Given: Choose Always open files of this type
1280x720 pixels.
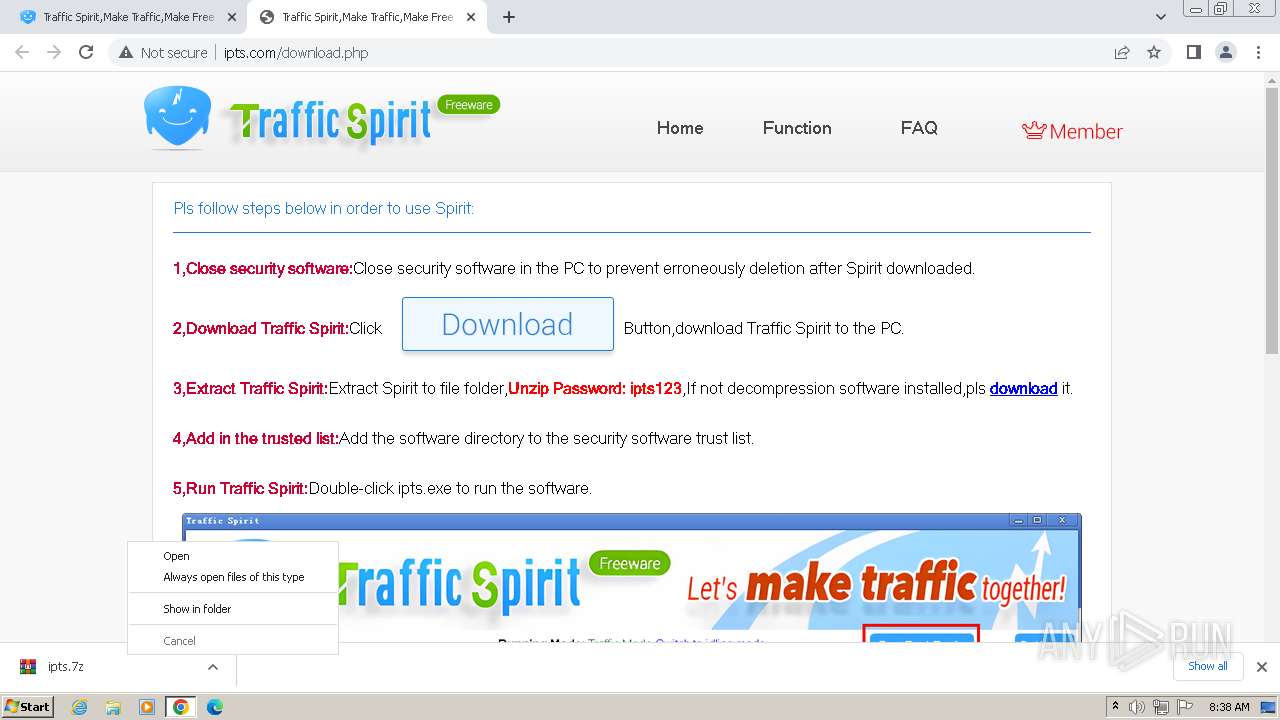Looking at the screenshot, I should click(233, 577).
